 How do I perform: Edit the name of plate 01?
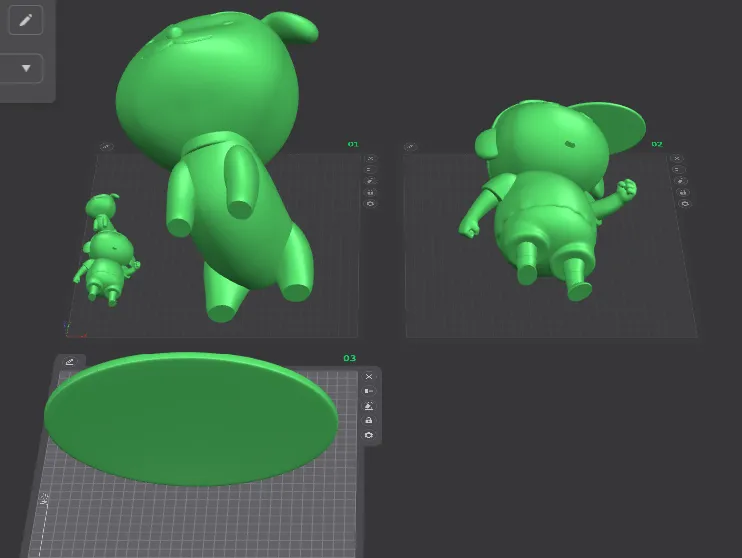click(x=107, y=147)
